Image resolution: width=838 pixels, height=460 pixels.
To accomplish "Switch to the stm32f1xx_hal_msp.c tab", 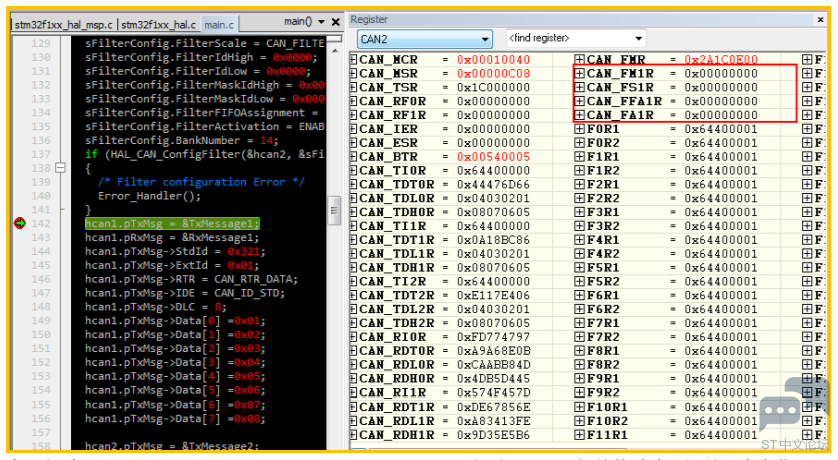I will coord(64,25).
